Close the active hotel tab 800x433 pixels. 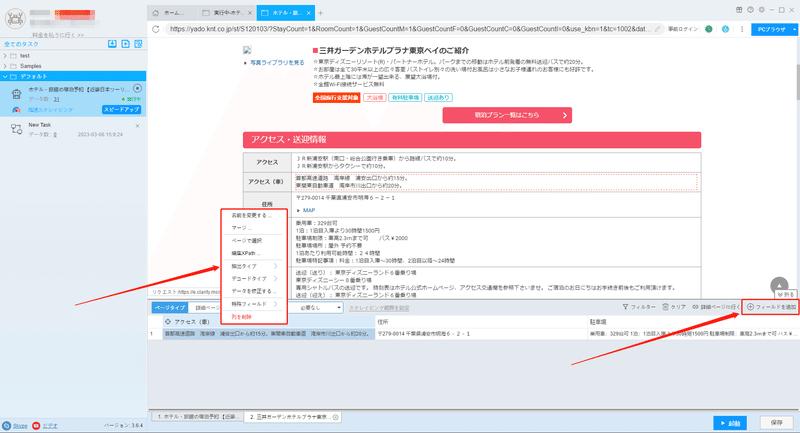(x=309, y=13)
